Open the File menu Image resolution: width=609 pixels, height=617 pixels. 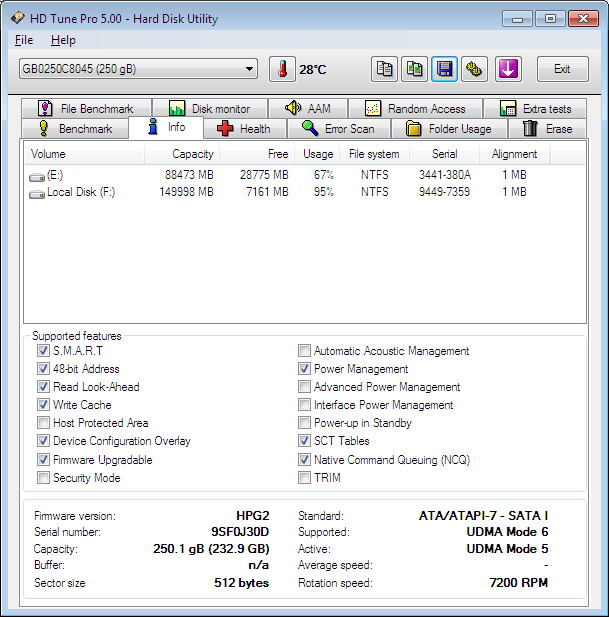[24, 40]
